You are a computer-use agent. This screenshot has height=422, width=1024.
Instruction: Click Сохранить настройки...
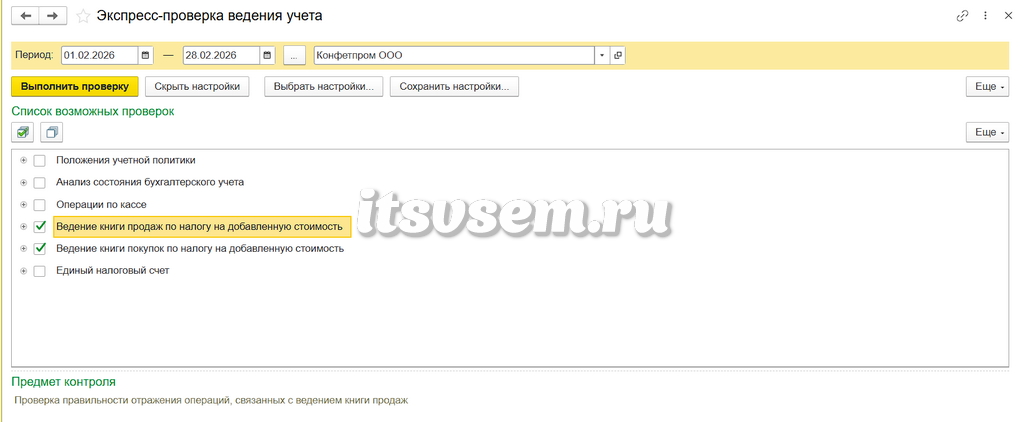tap(455, 86)
